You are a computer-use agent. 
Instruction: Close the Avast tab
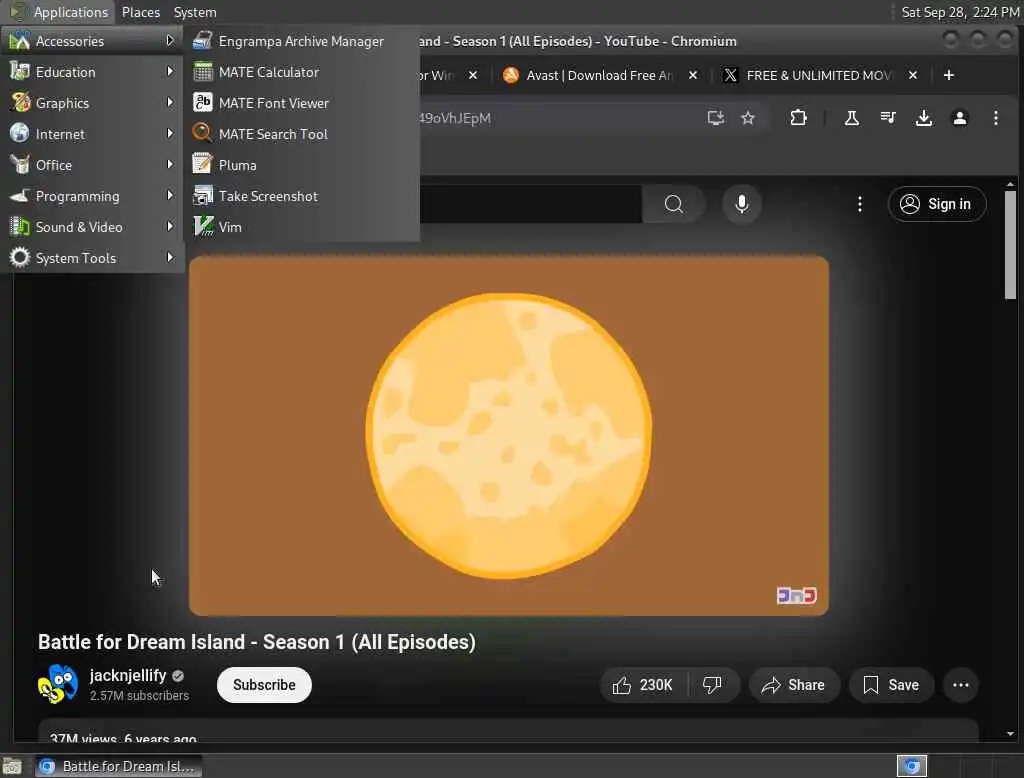click(x=693, y=75)
